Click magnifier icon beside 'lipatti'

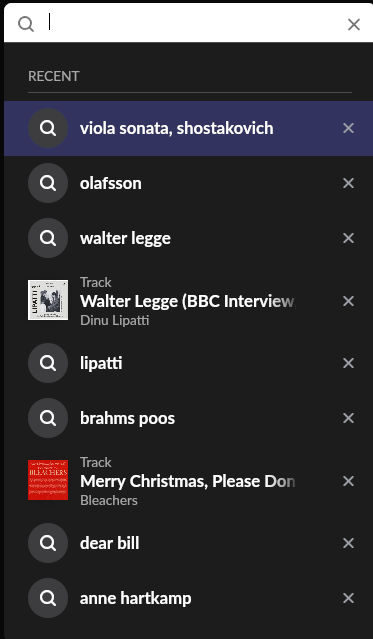coord(48,363)
